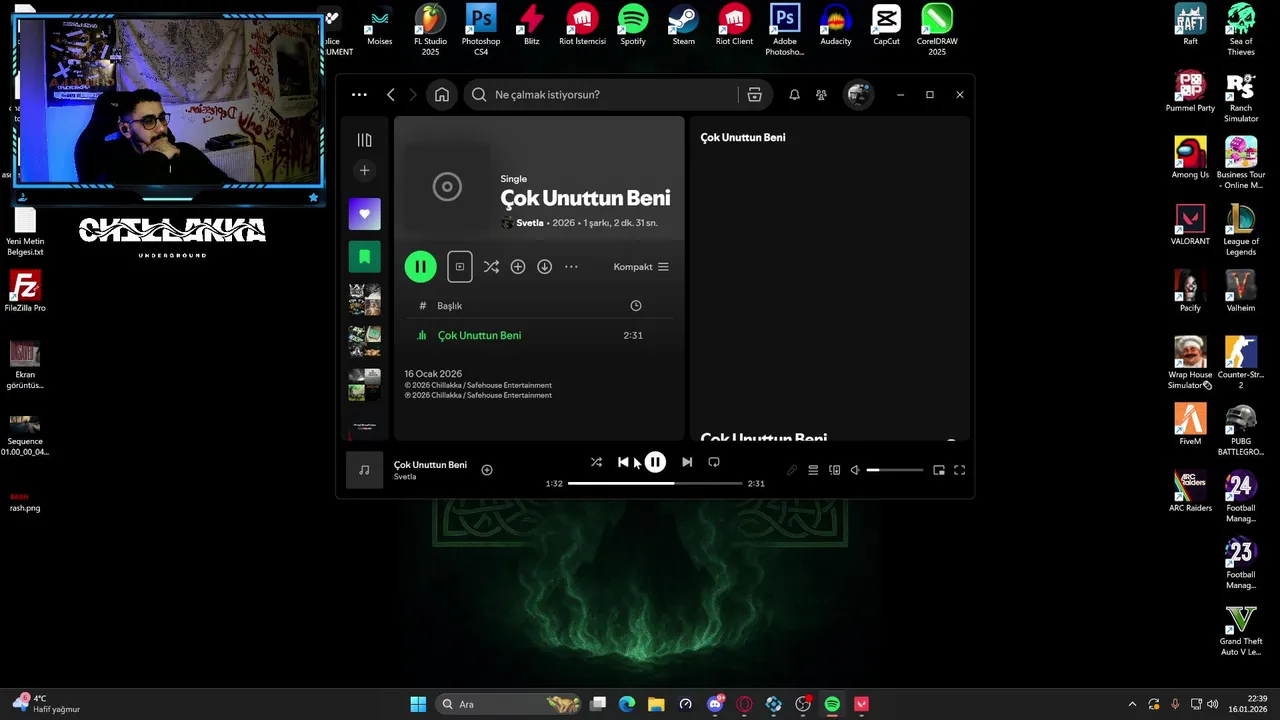Screen dimensions: 1280x720
Task: Open now-playing track title in bottom bar
Action: (x=430, y=465)
